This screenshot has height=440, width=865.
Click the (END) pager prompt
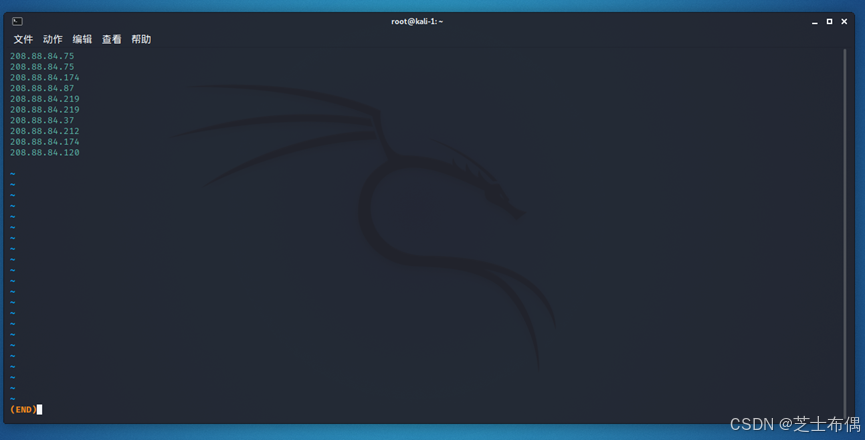tap(23, 410)
